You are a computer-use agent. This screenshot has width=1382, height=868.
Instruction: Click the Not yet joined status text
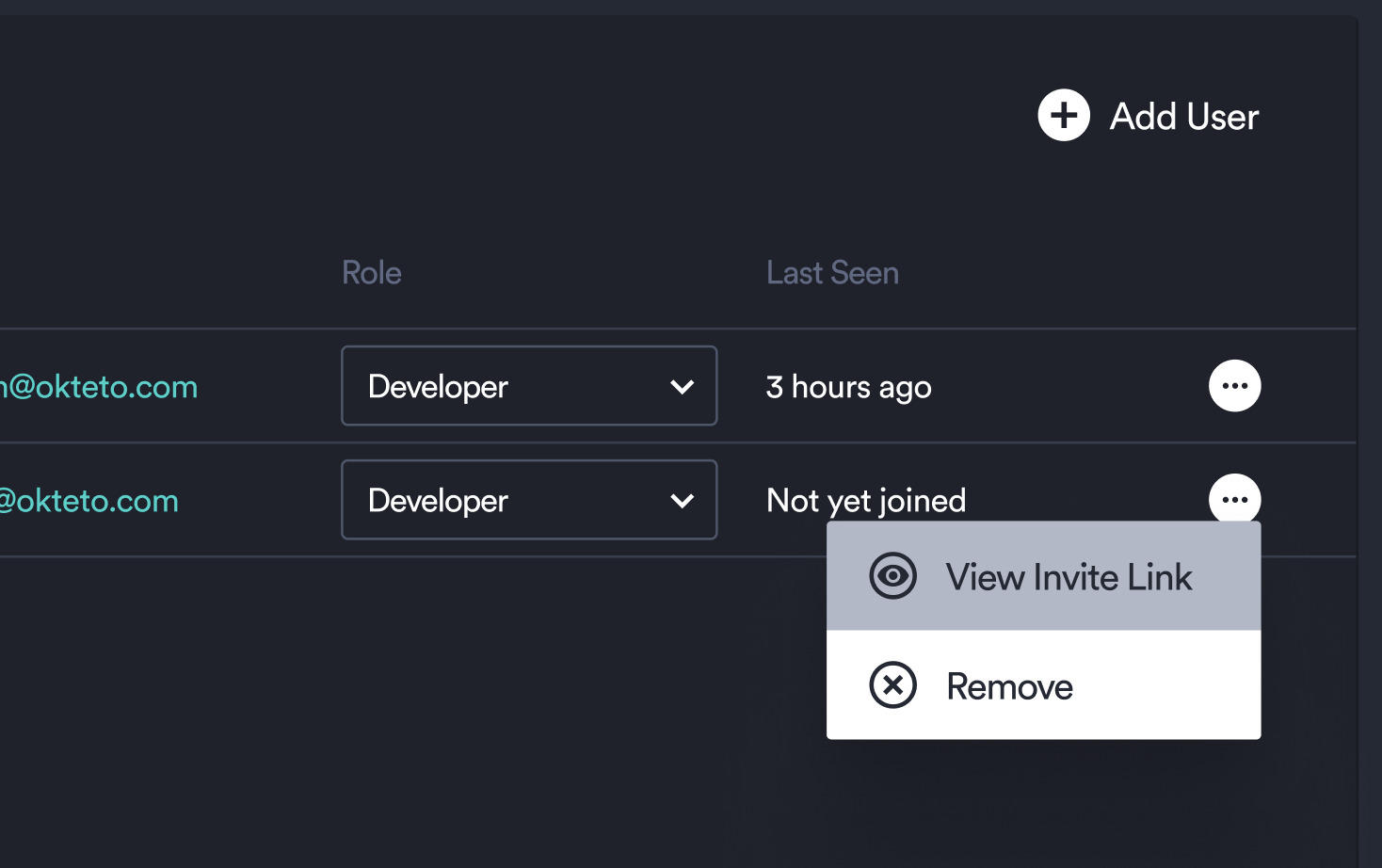[866, 500]
